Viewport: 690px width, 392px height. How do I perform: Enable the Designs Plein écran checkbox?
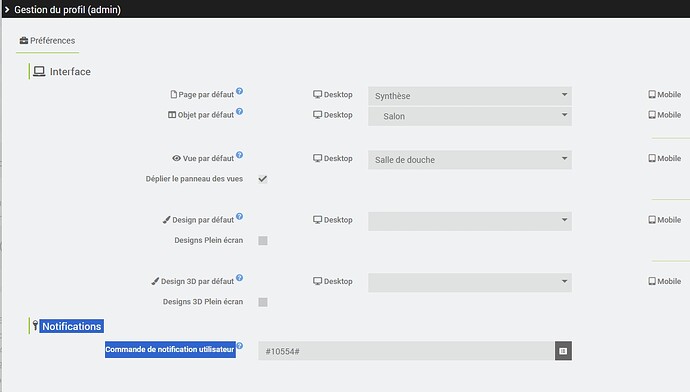[x=263, y=241]
